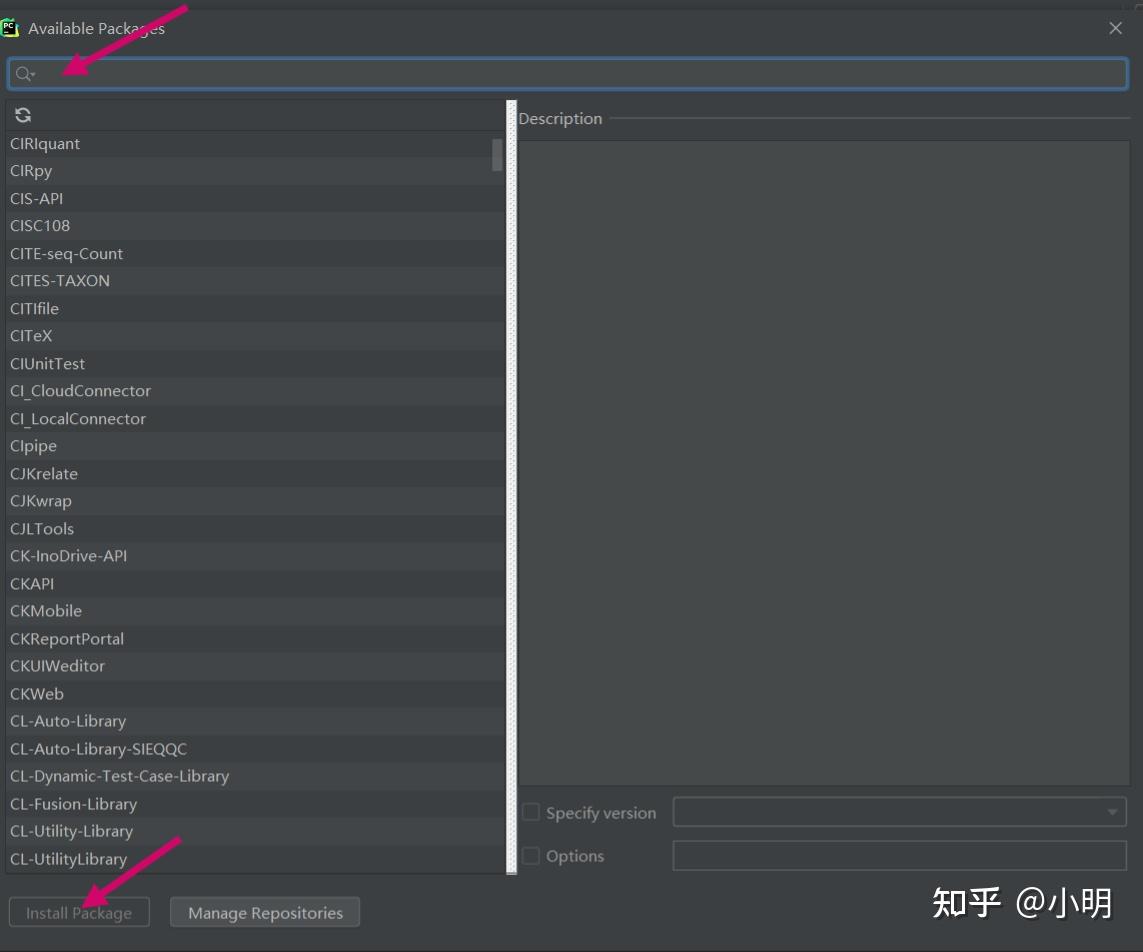Select the CKMobile package

[255, 611]
